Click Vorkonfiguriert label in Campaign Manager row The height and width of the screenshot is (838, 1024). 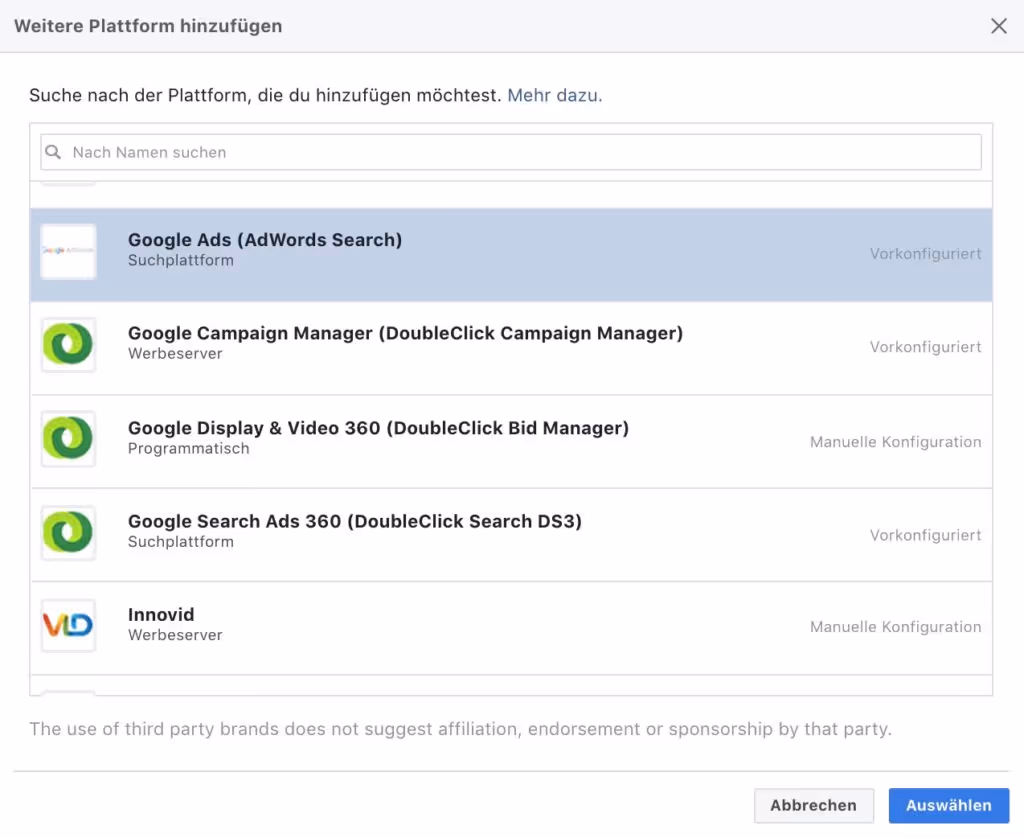pos(925,347)
